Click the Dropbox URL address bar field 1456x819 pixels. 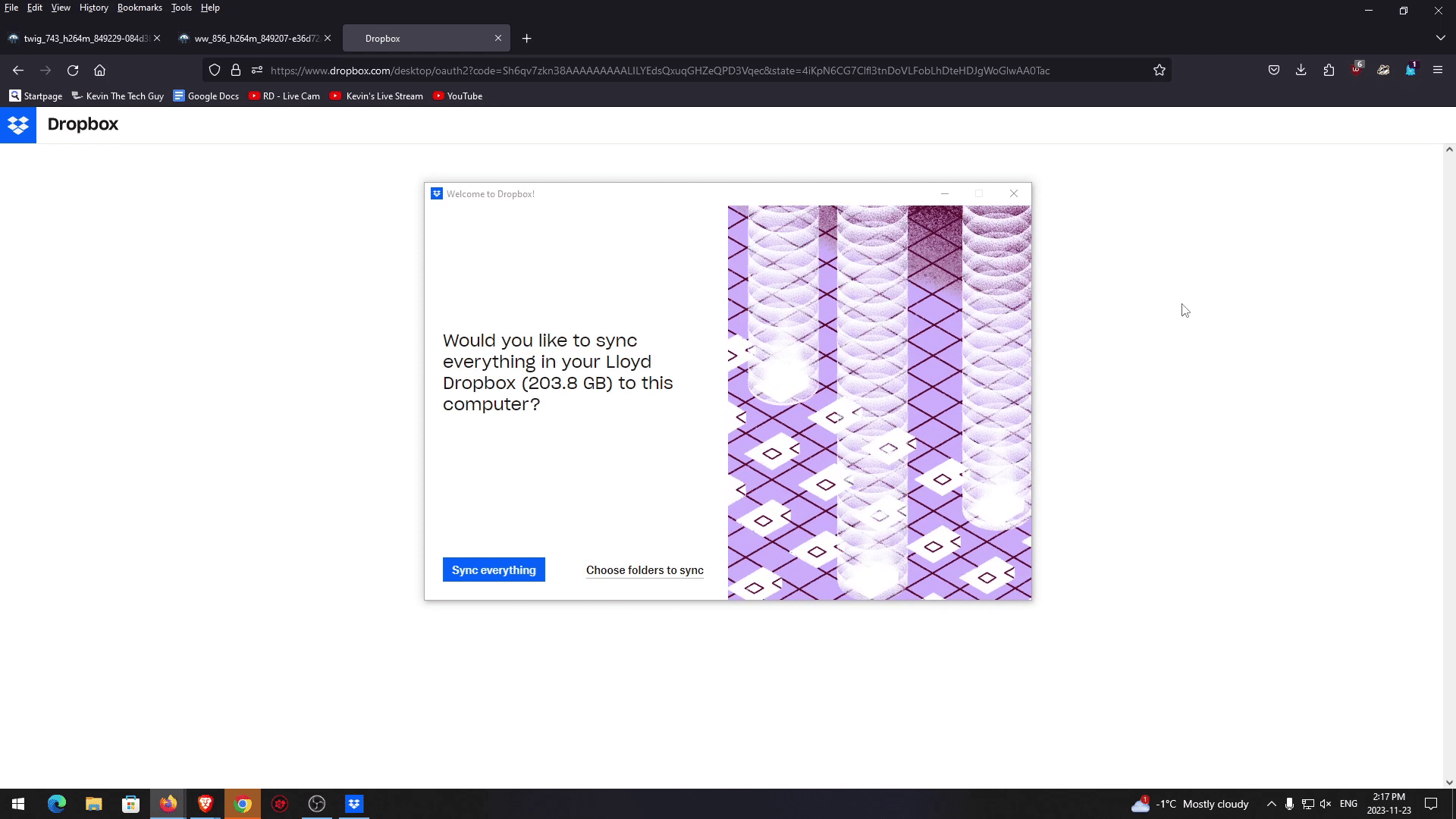(660, 71)
